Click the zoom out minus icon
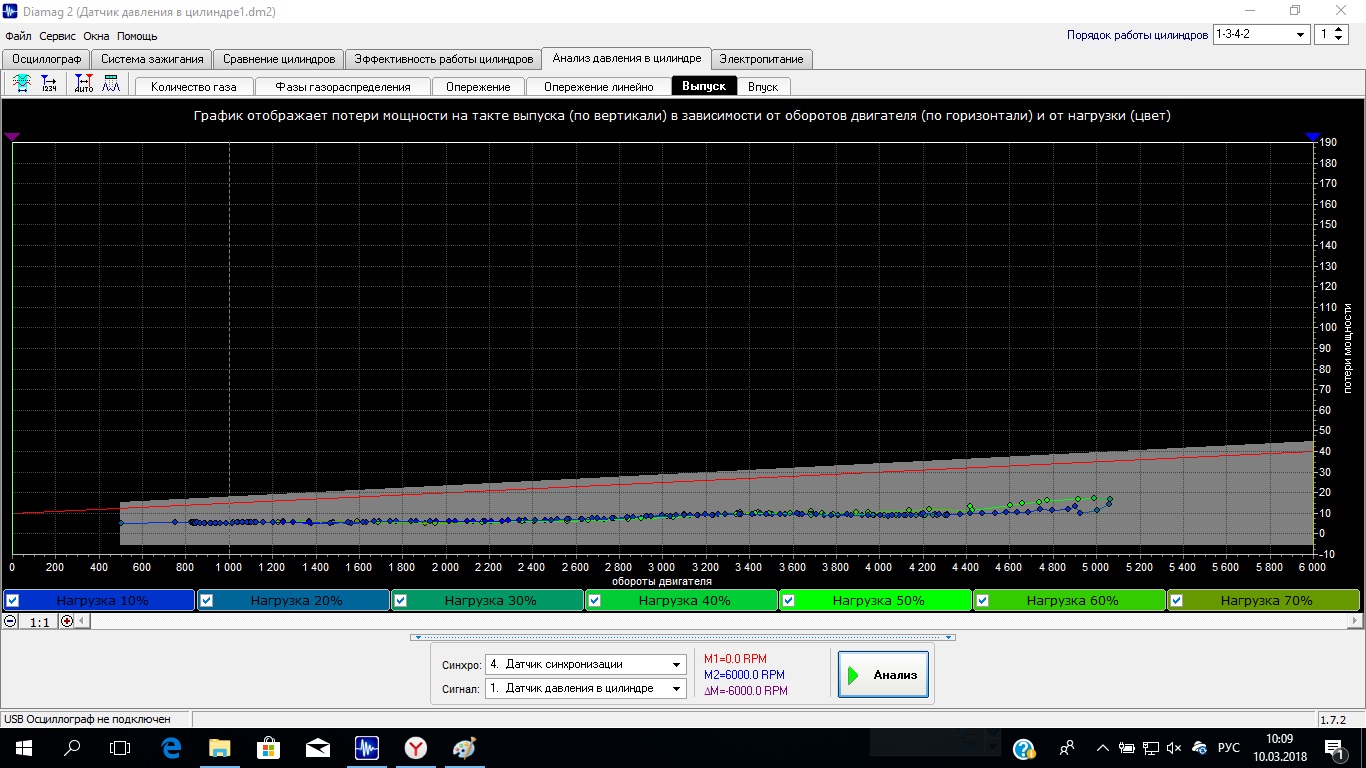Screen dimensions: 1366x768 click(x=10, y=621)
